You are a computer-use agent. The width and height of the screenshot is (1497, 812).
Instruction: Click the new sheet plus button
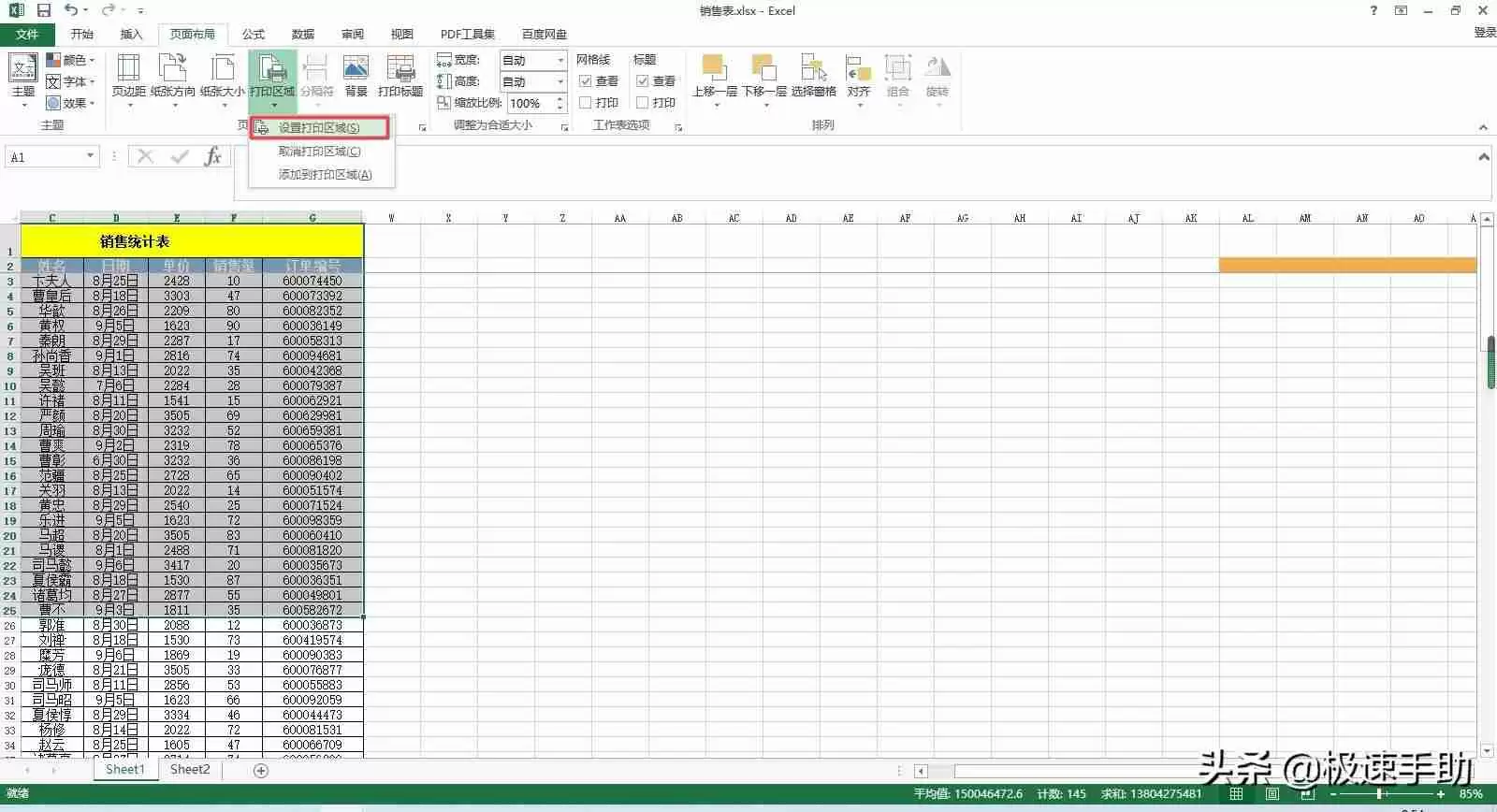[261, 771]
